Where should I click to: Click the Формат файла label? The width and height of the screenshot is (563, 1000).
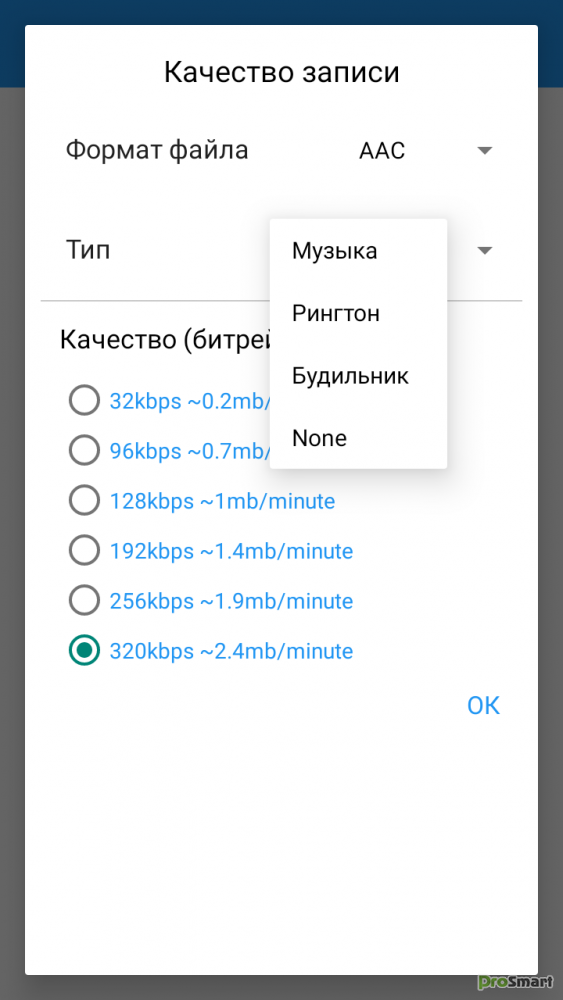coord(157,151)
